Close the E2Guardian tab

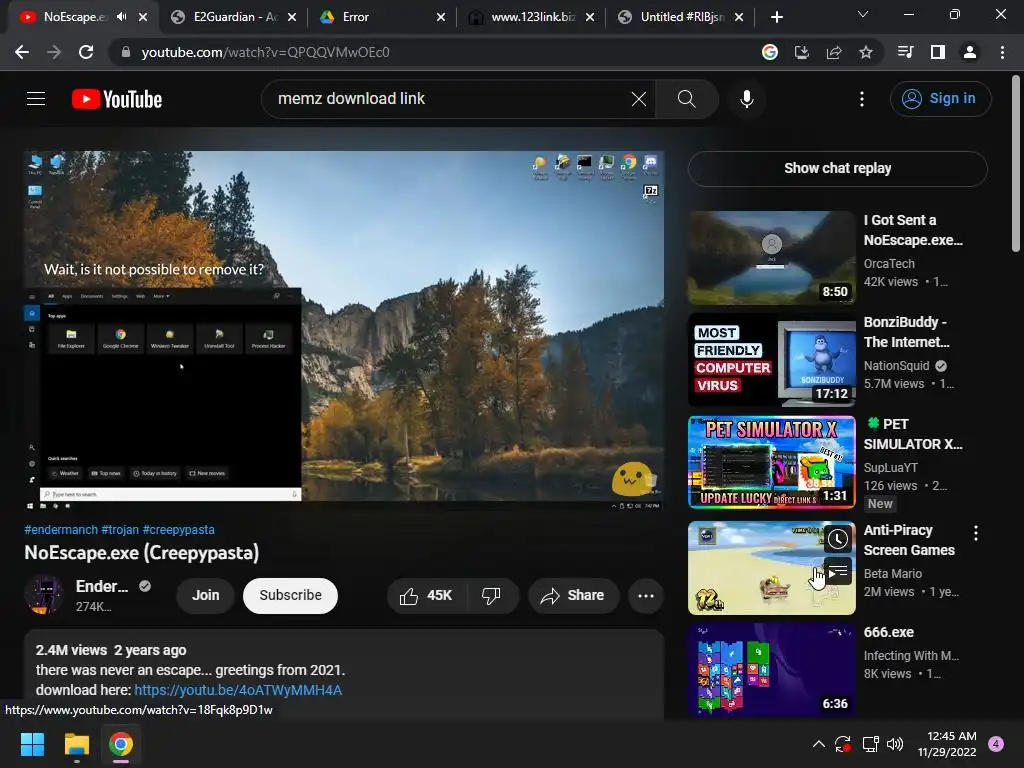[292, 17]
